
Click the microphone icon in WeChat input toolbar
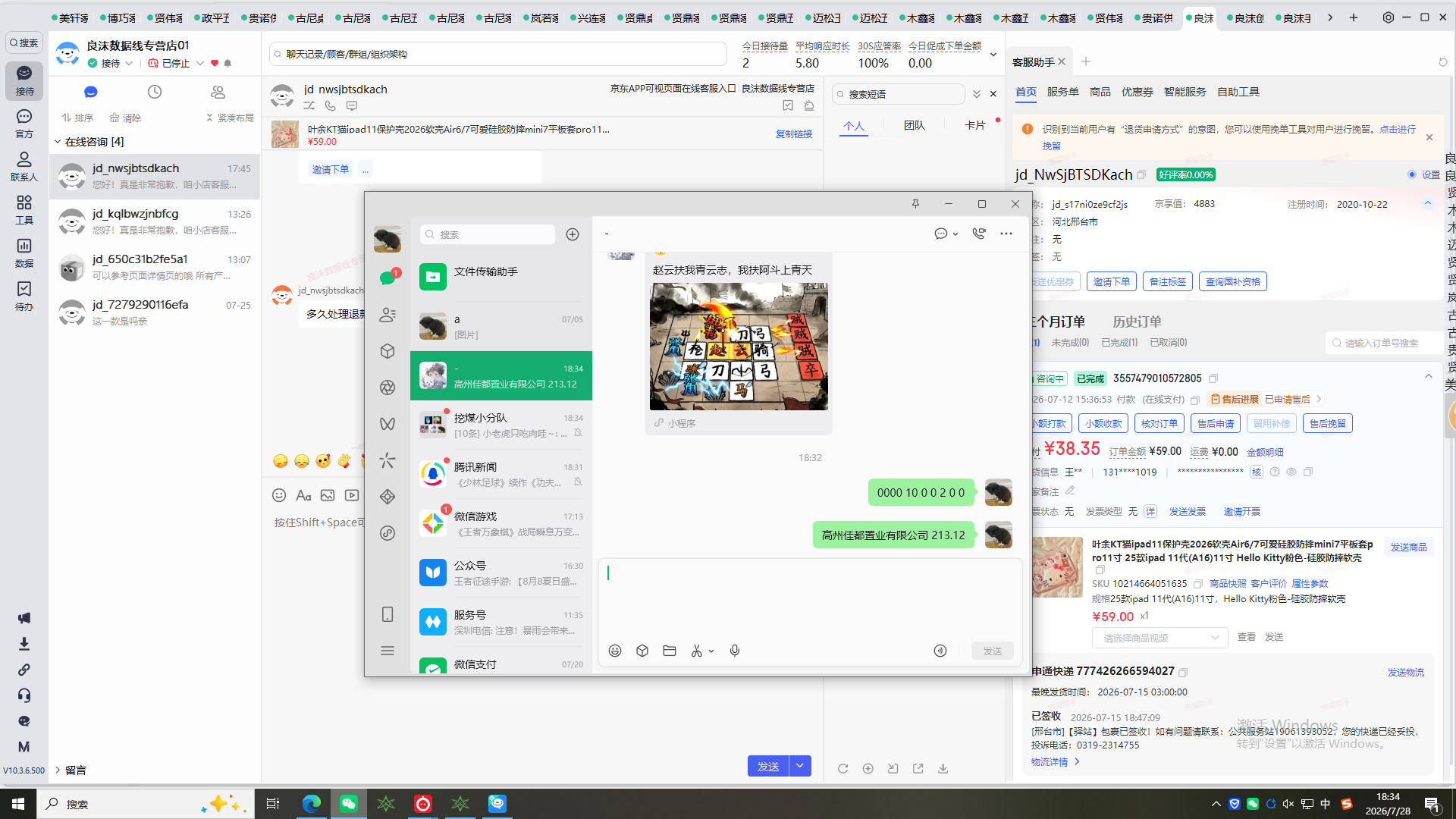735,651
